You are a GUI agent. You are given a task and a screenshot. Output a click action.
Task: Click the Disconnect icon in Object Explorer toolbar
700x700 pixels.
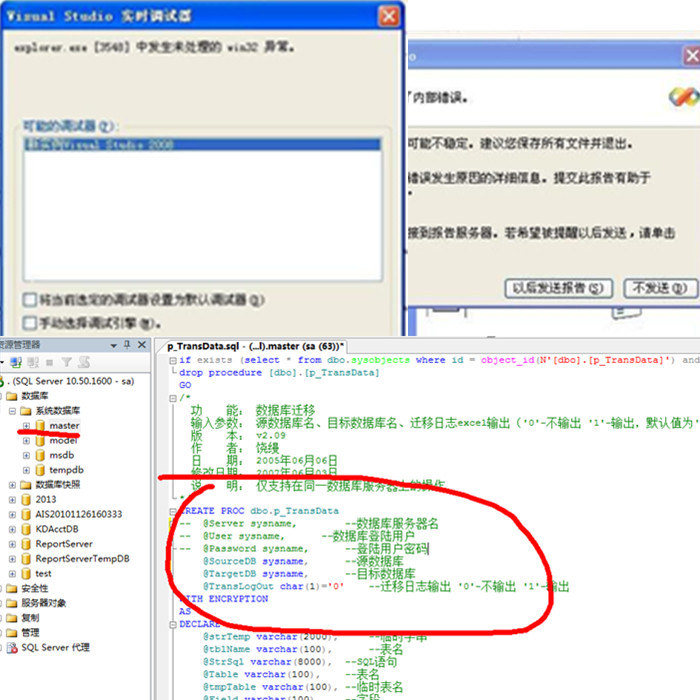33,362
